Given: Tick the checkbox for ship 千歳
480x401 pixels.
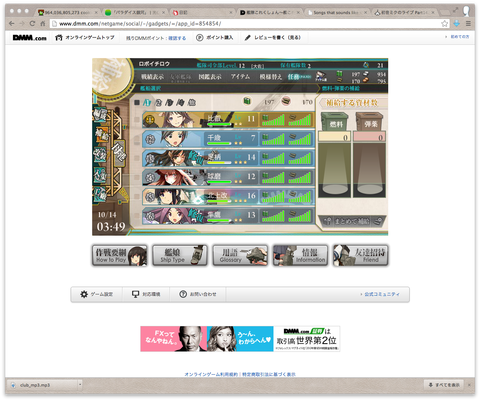Looking at the screenshot, I should click(x=137, y=138).
